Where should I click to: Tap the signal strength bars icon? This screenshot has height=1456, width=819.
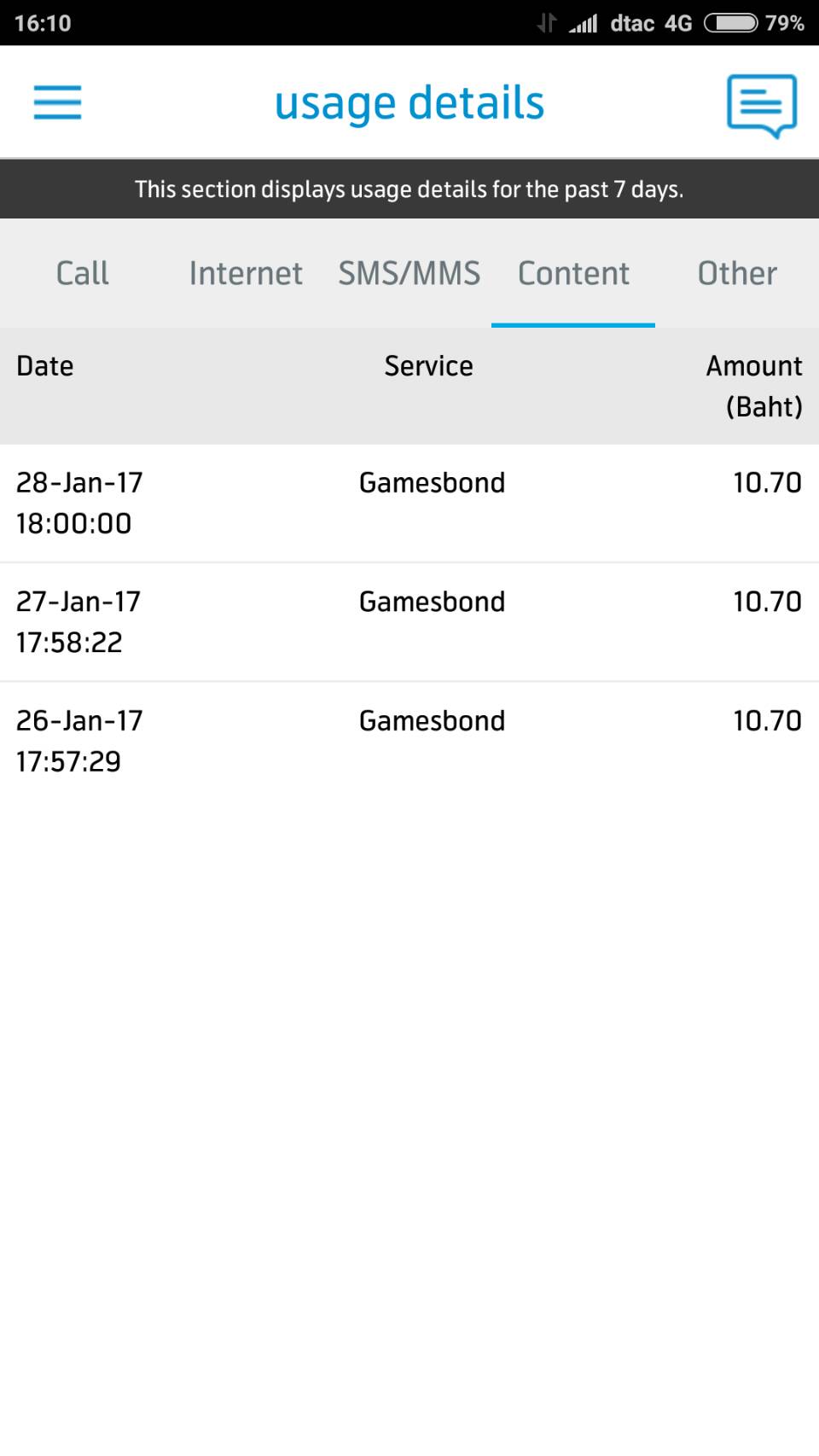584,23
